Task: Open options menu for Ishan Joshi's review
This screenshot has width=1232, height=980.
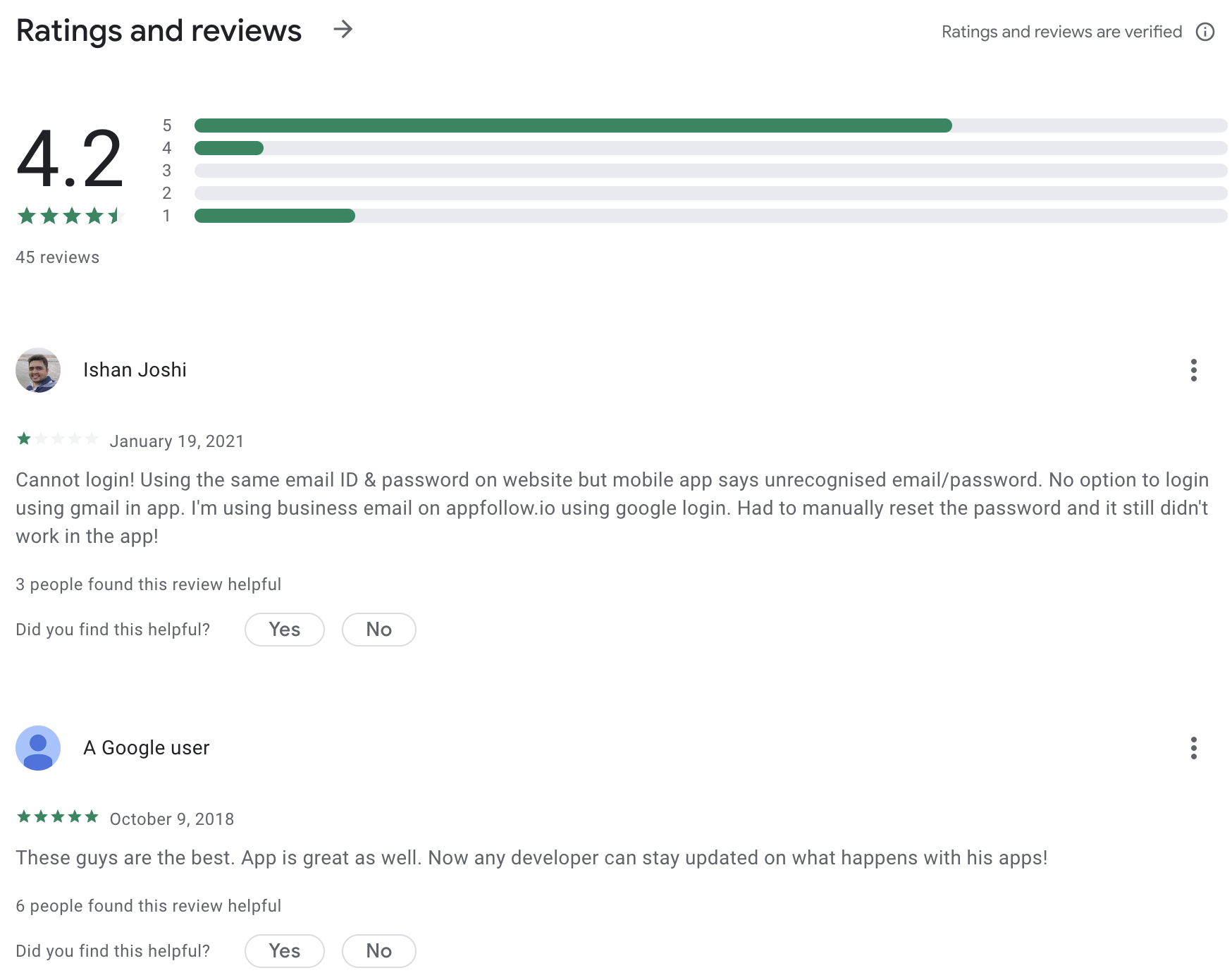Action: click(x=1193, y=370)
